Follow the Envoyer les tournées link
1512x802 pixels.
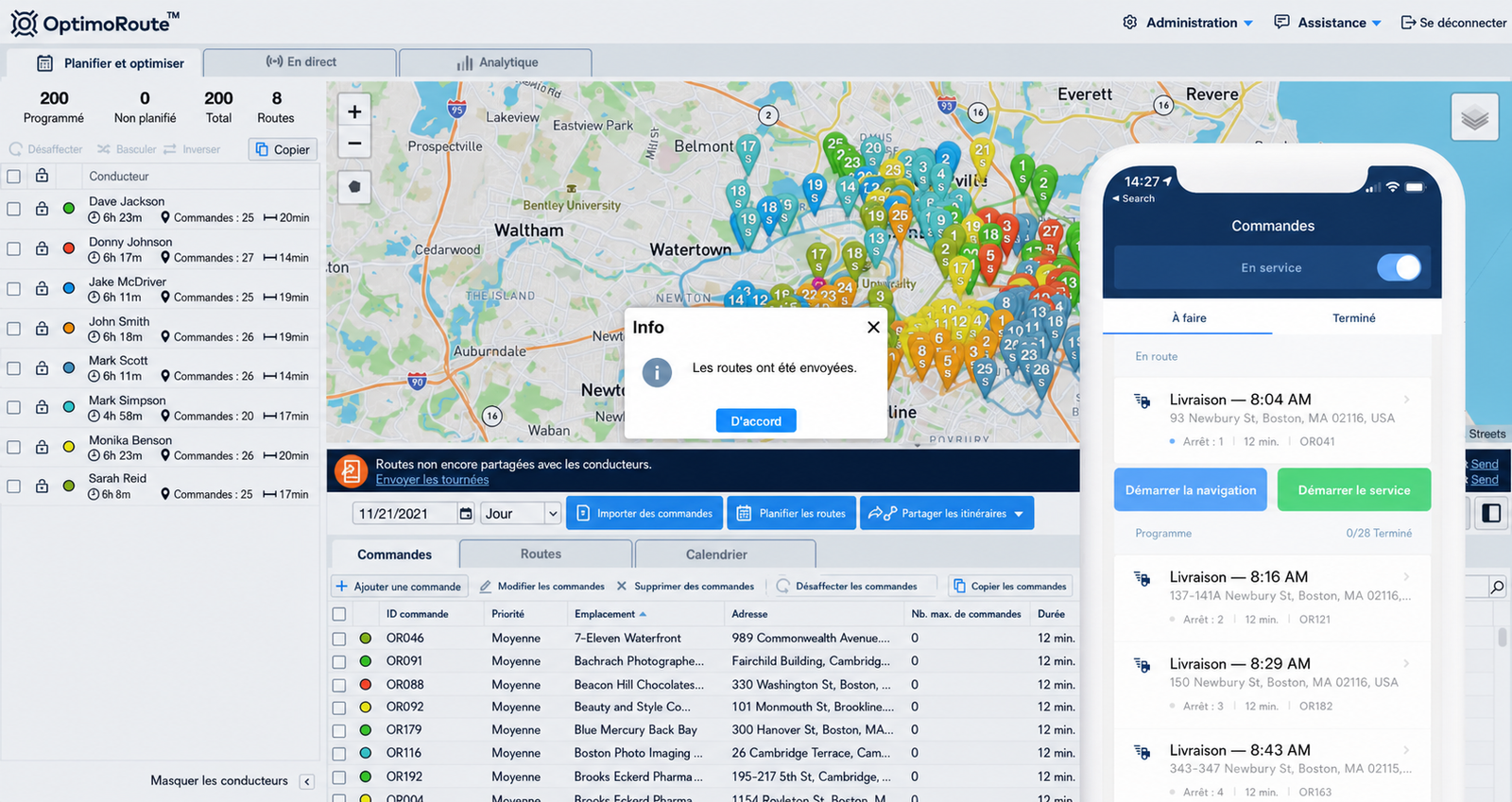point(432,480)
